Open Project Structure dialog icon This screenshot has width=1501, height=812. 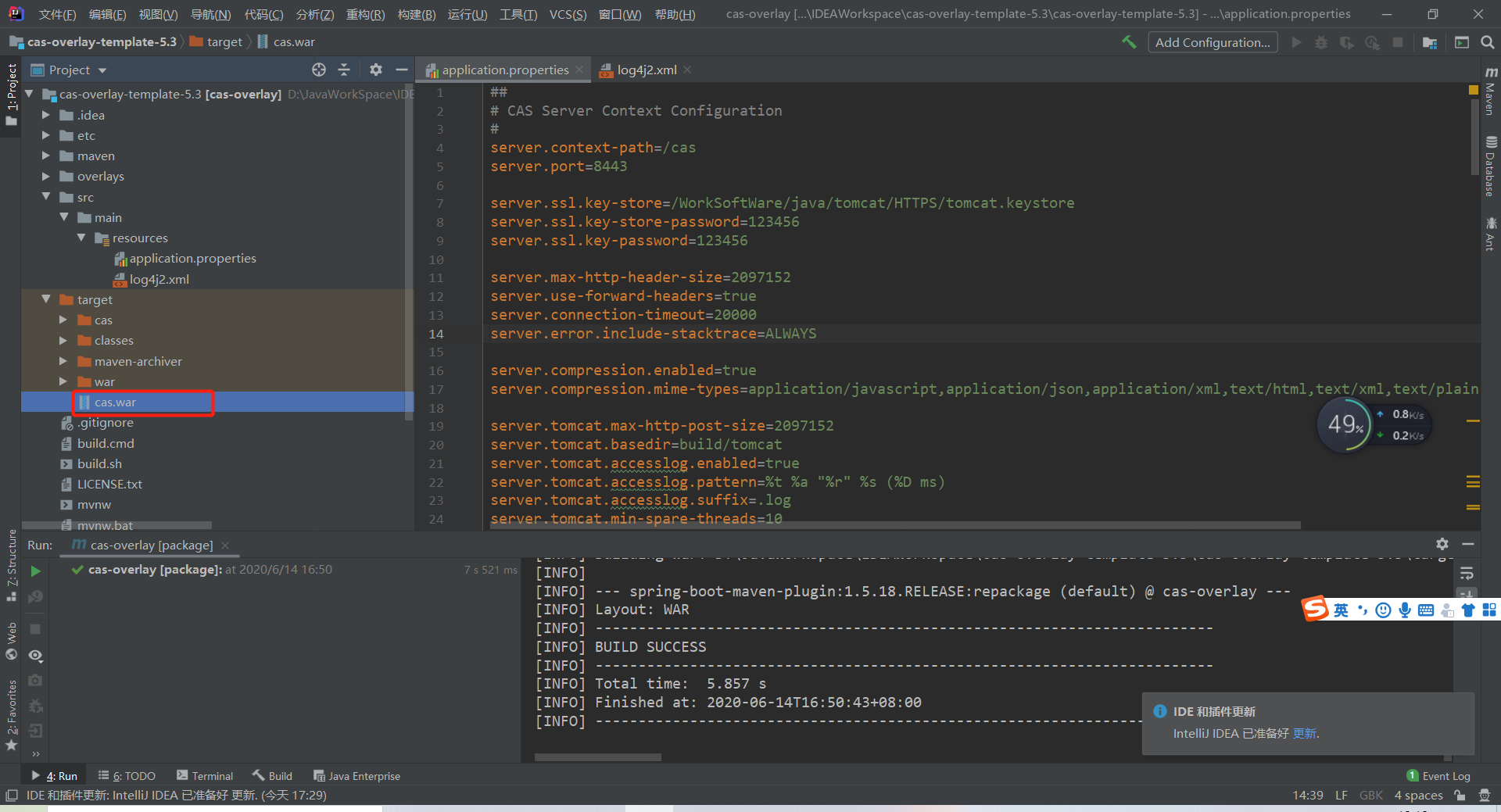click(1430, 42)
